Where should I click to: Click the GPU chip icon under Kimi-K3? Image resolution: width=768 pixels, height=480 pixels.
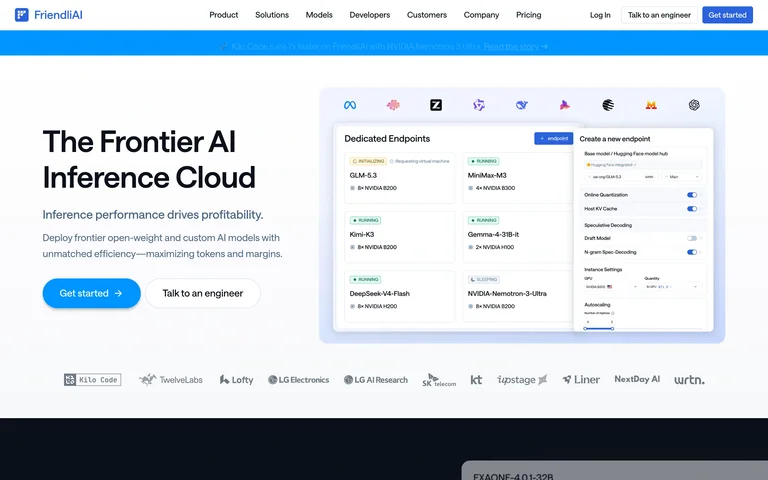point(352,247)
